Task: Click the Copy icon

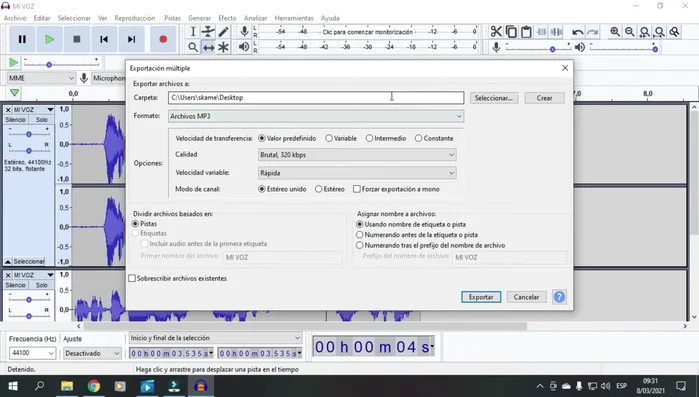Action: [x=511, y=32]
